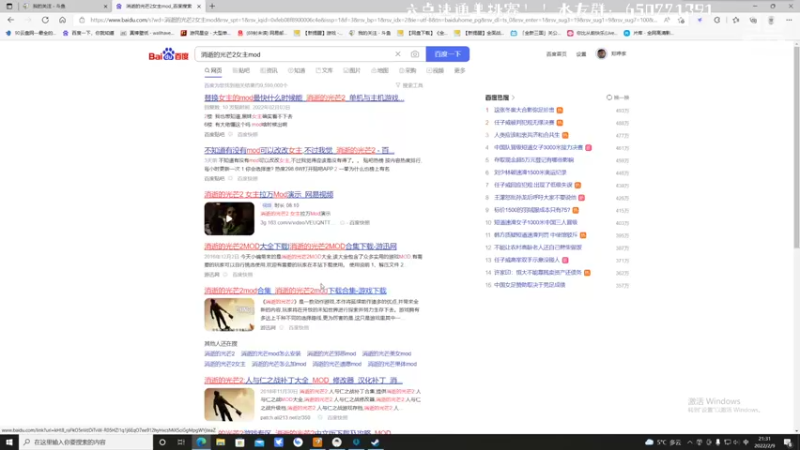Viewport: 800px width, 450px height.
Task: Switch to the 采购 tab
Action: [x=408, y=70]
